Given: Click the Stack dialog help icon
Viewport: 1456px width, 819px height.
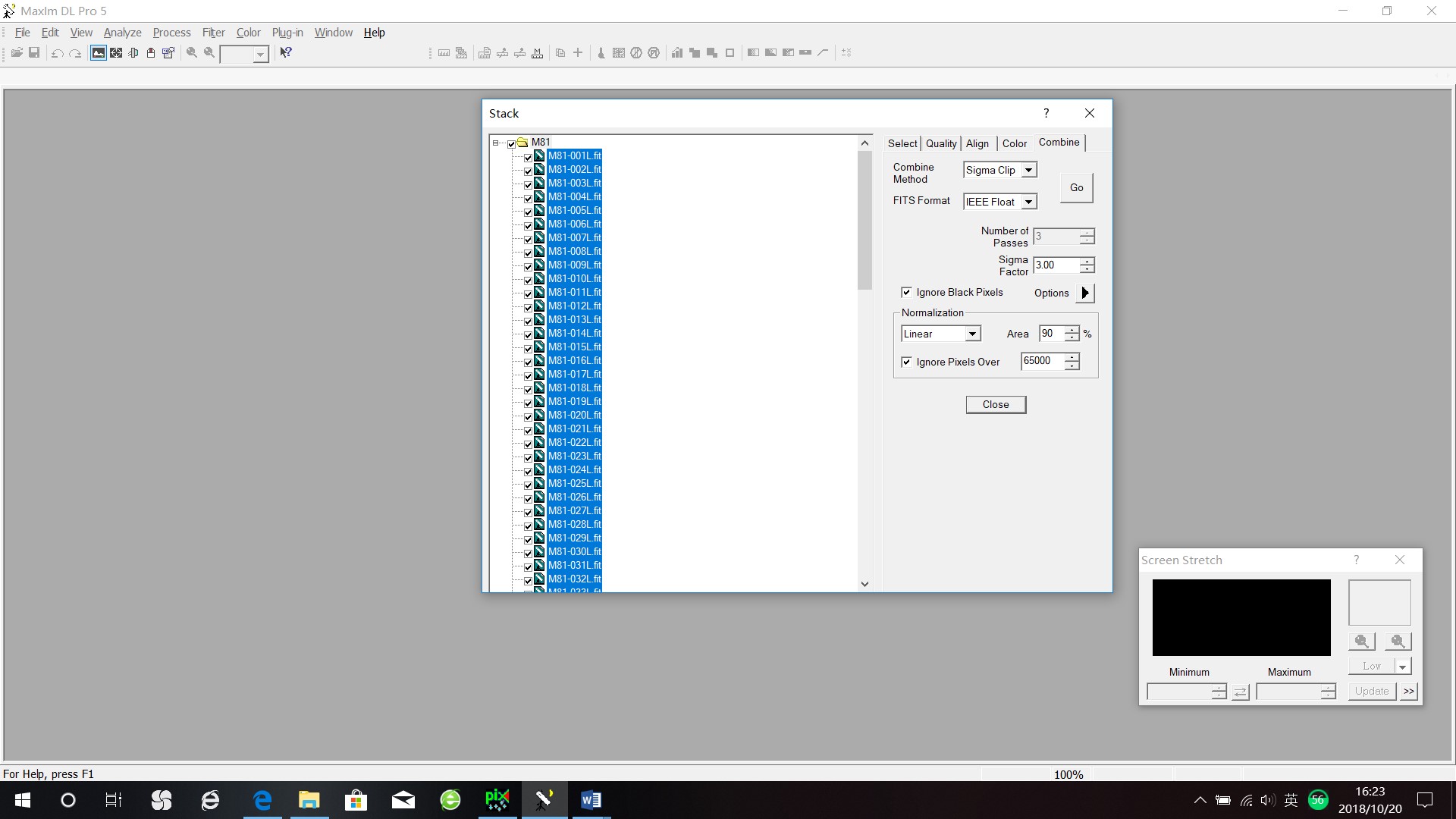Looking at the screenshot, I should [1046, 113].
